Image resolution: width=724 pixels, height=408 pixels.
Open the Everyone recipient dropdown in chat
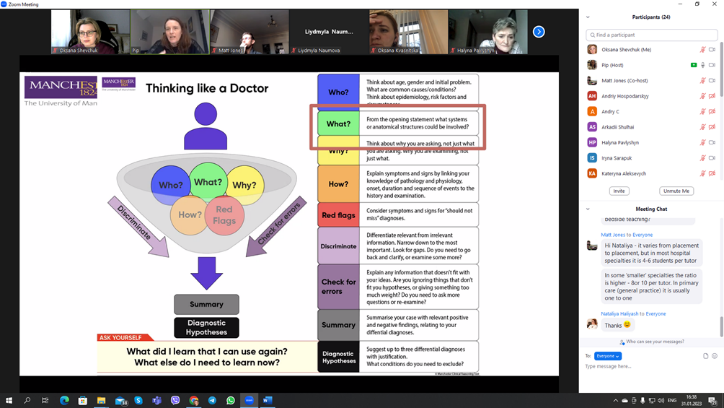[608, 356]
